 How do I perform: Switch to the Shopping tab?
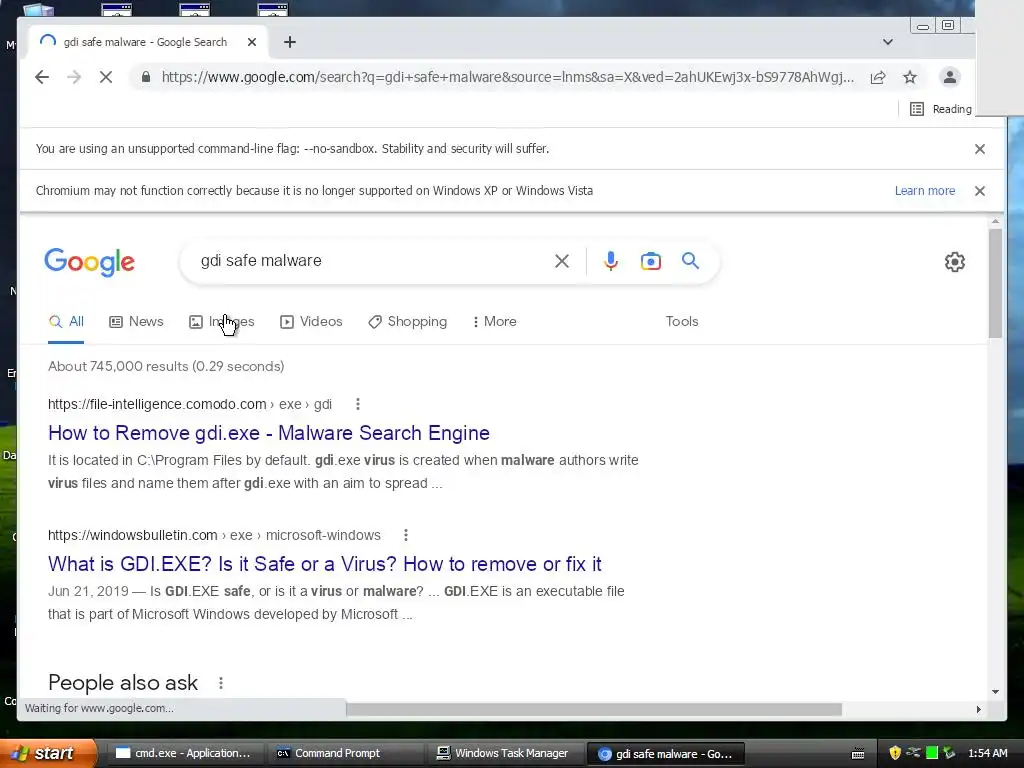pos(408,321)
